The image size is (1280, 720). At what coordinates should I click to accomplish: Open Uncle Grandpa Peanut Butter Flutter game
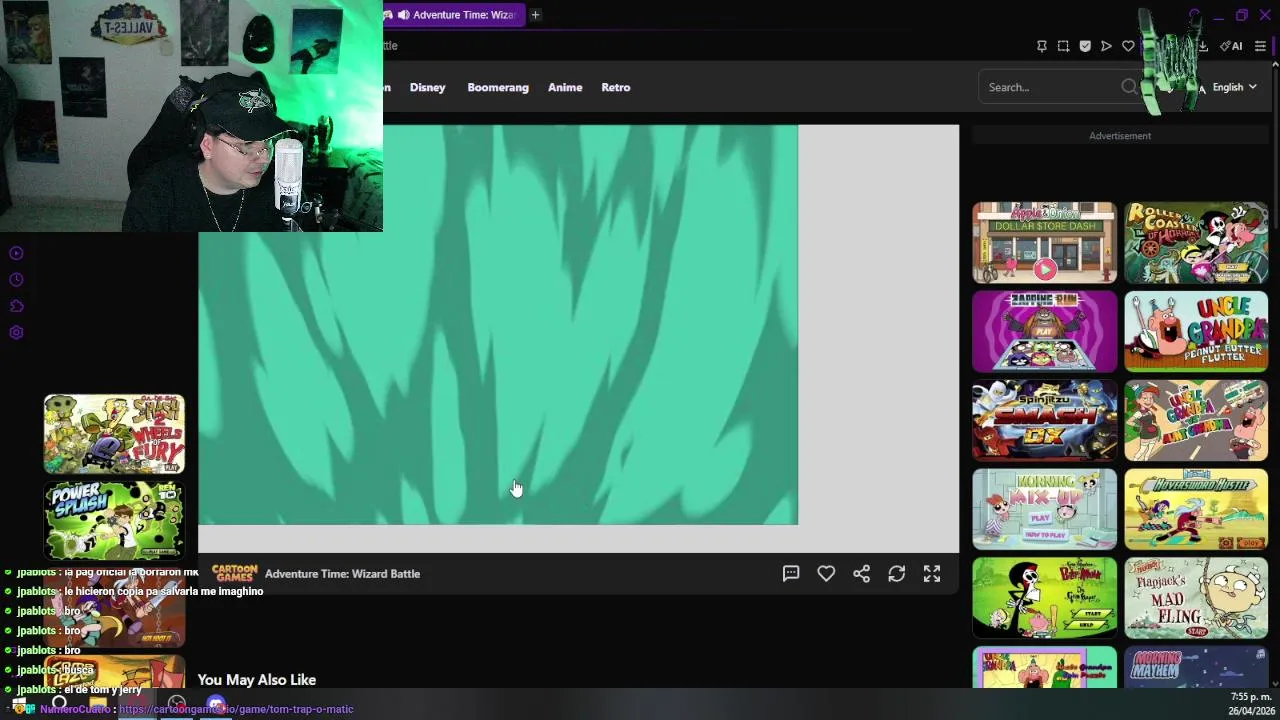[1196, 331]
